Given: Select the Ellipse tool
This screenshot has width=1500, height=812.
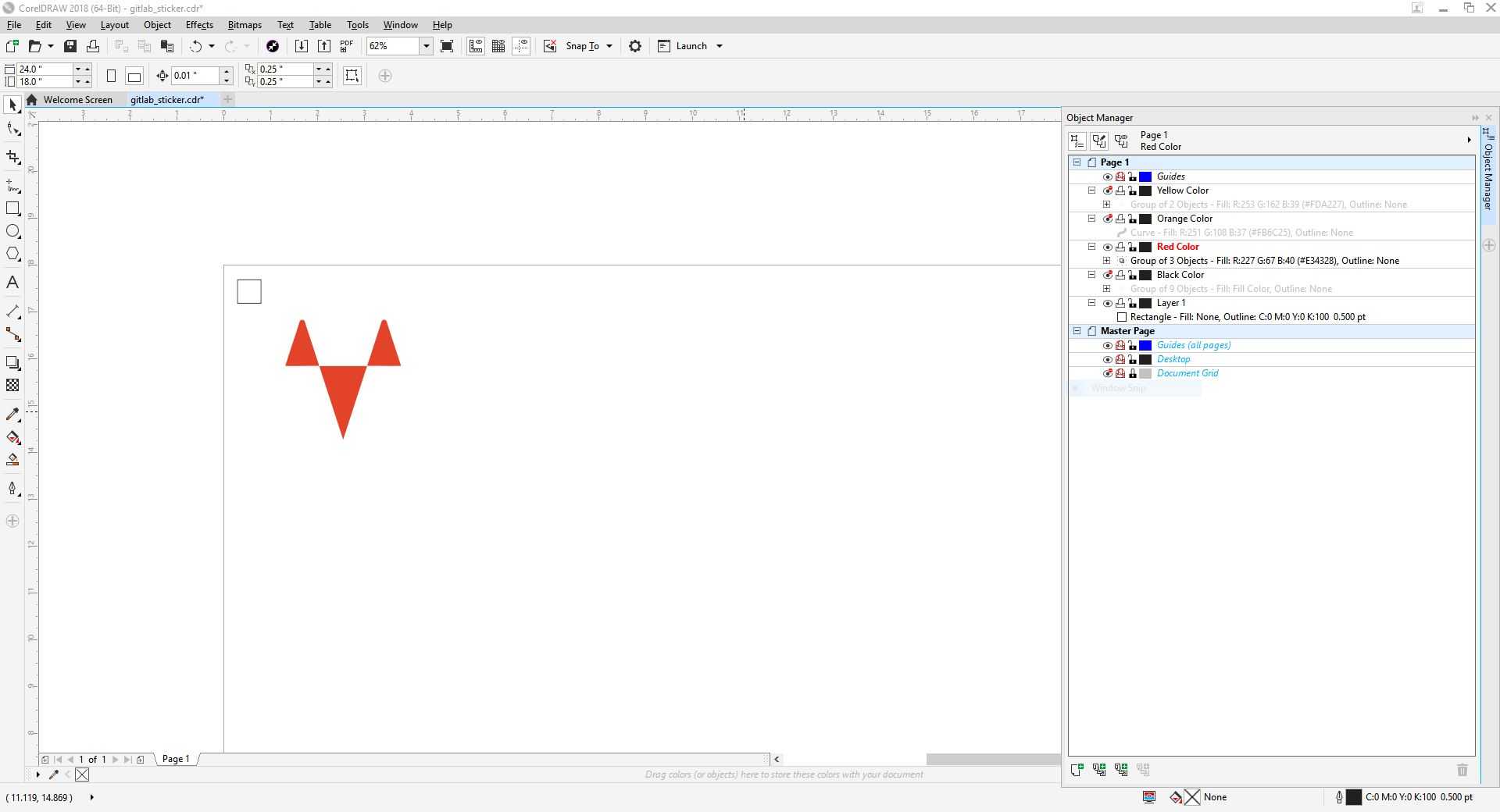Looking at the screenshot, I should point(12,231).
